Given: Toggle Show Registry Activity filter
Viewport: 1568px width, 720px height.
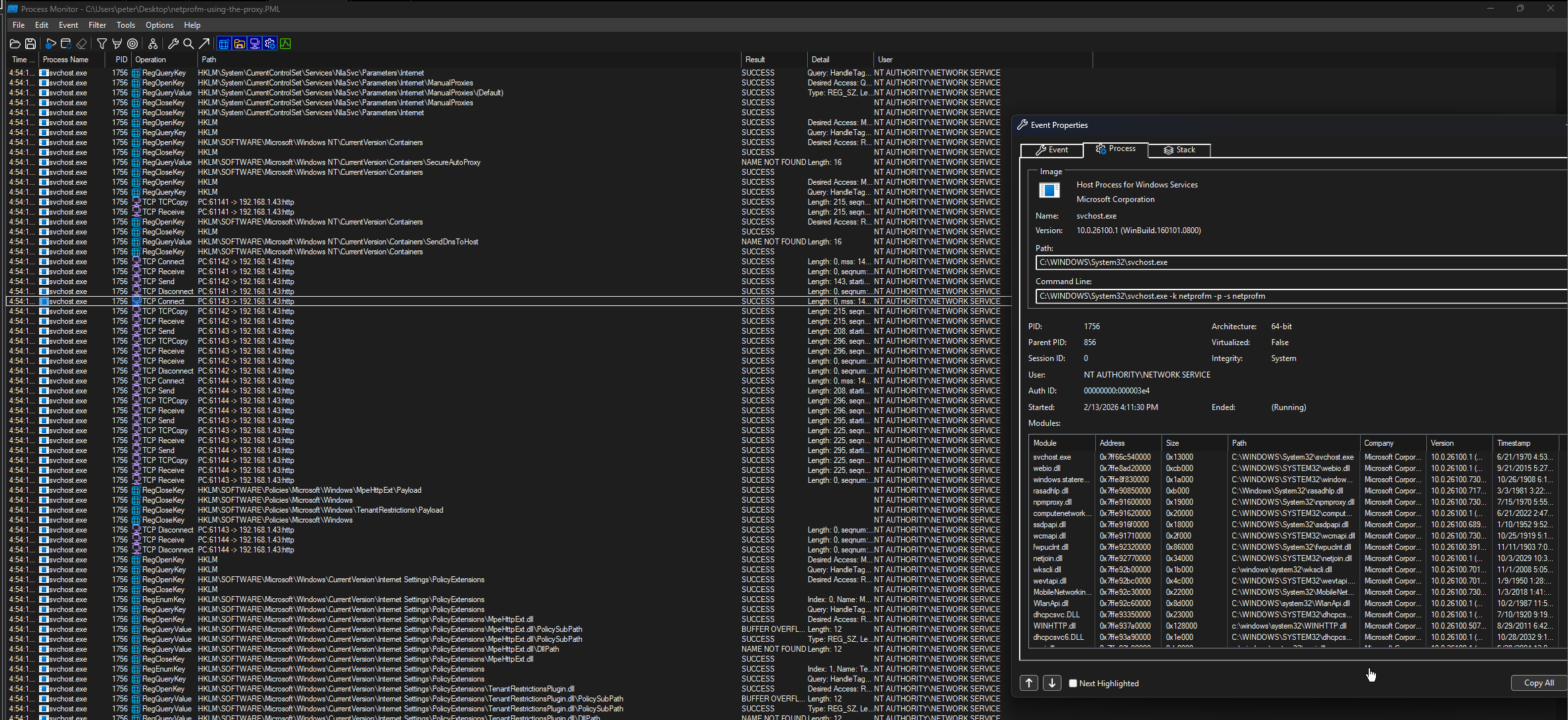Looking at the screenshot, I should [x=224, y=44].
